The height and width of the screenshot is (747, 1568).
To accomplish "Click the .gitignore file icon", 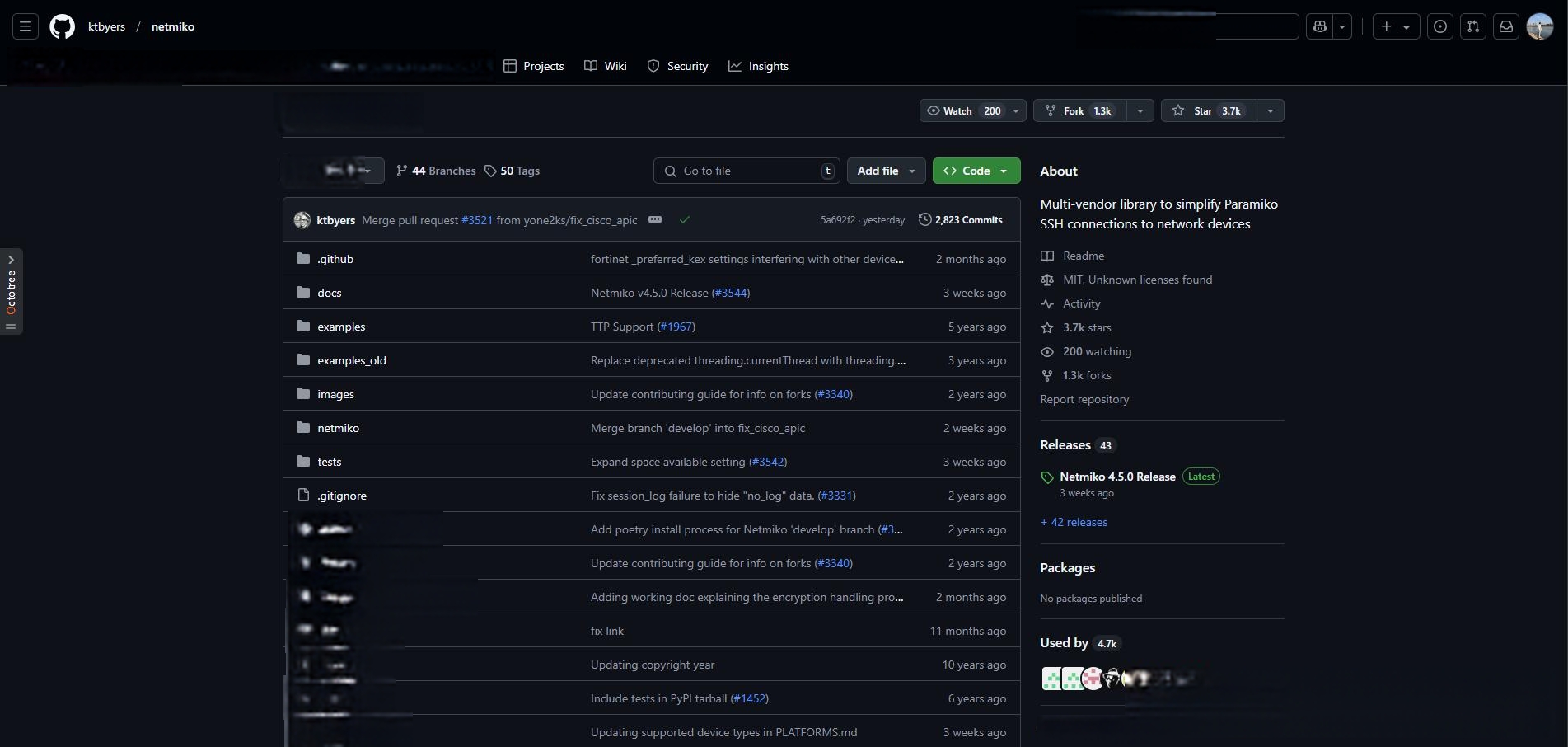I will pos(303,495).
